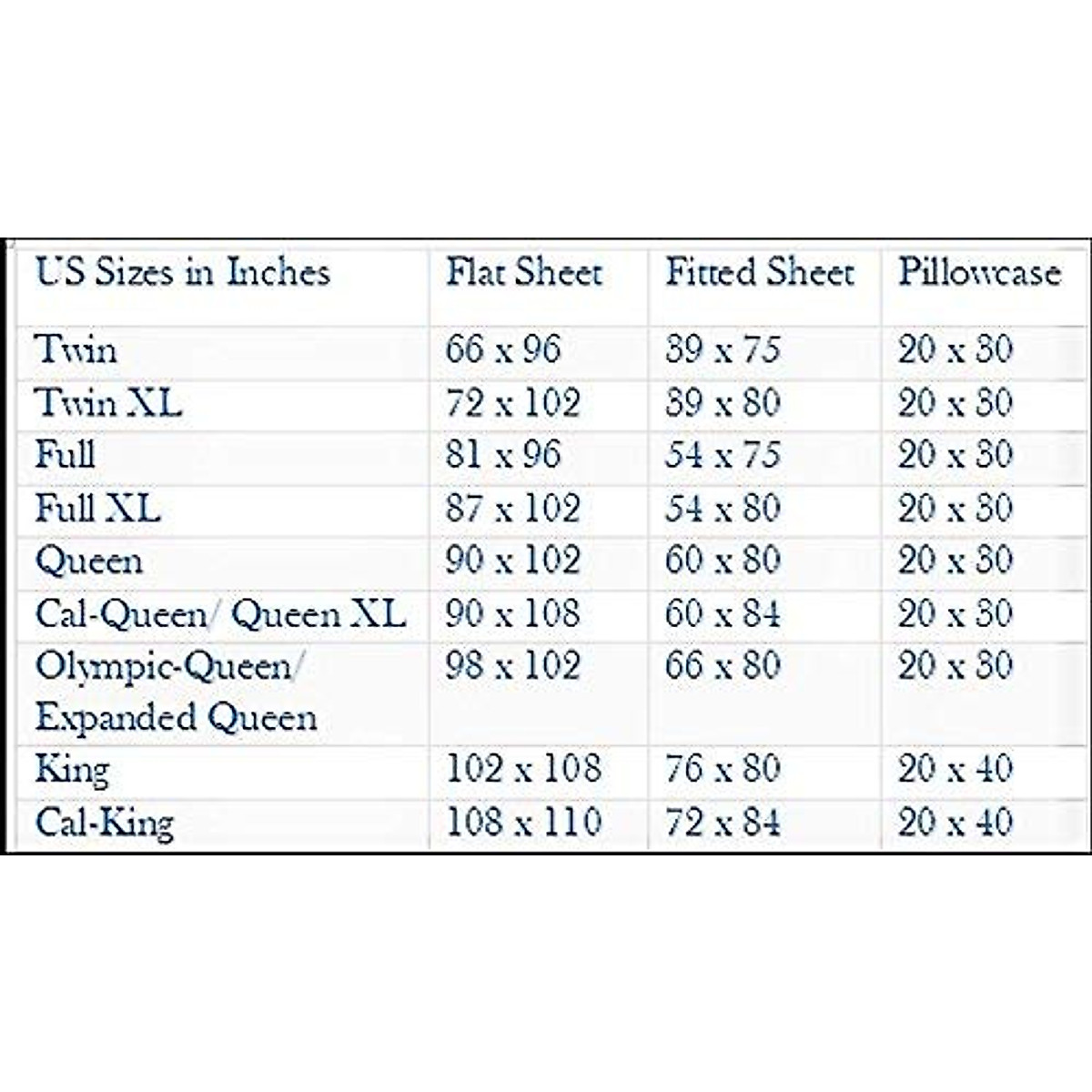Select the "Fitted Sheet" column header
The height and width of the screenshot is (1092, 1092).
coord(760,272)
